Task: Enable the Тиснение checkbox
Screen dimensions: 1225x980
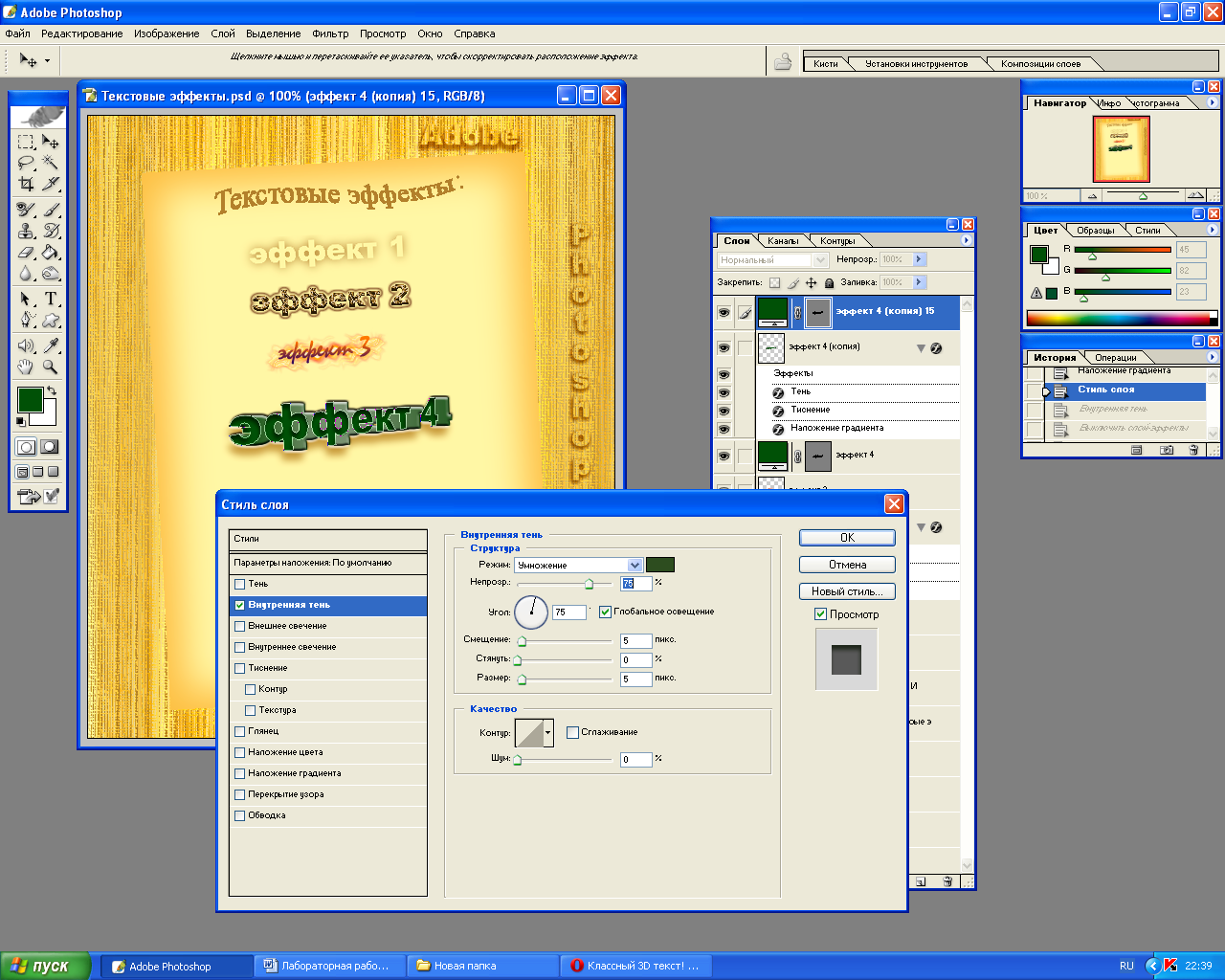Action: pyautogui.click(x=240, y=668)
